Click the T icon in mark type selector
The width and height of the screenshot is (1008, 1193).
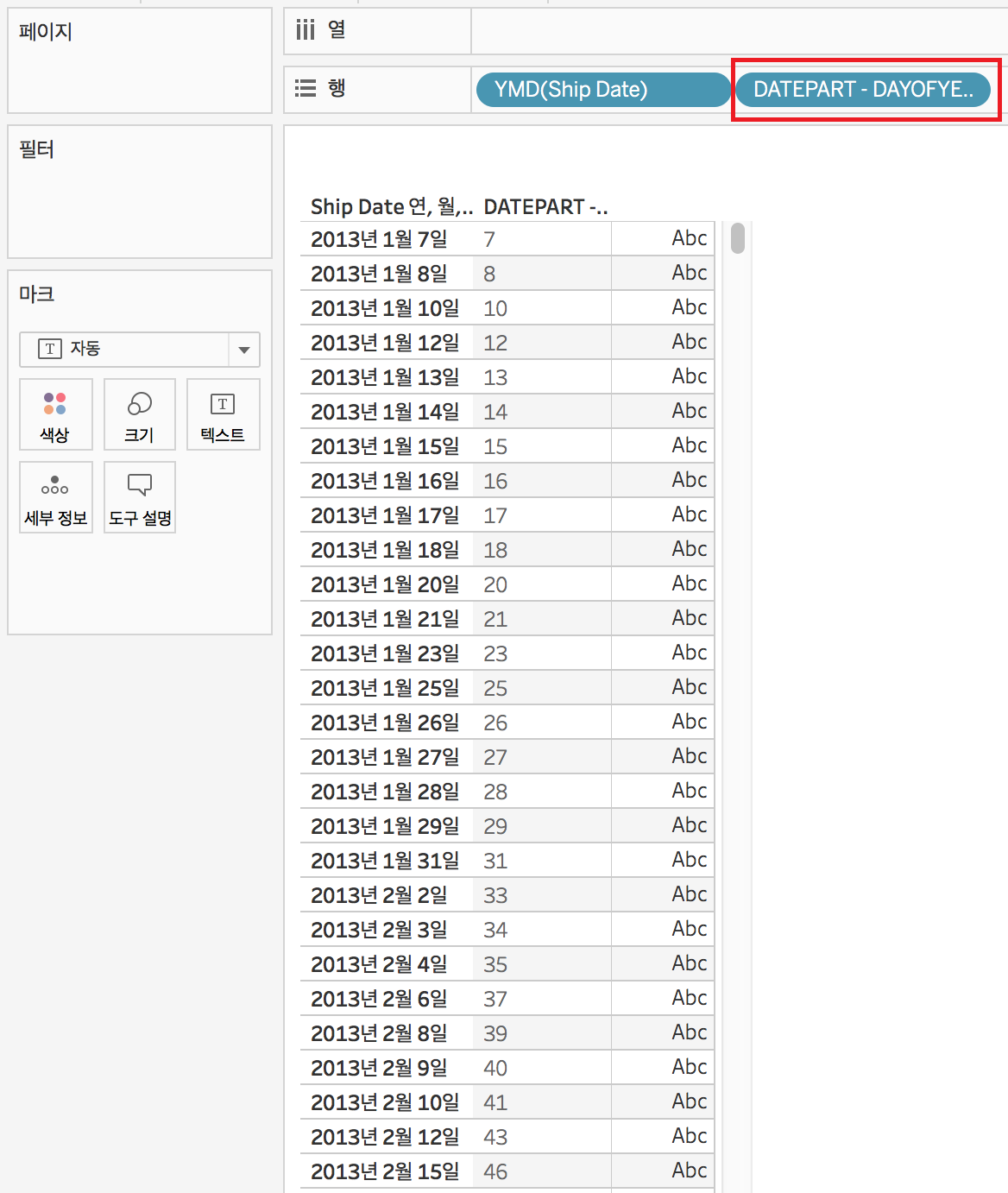pyautogui.click(x=50, y=349)
